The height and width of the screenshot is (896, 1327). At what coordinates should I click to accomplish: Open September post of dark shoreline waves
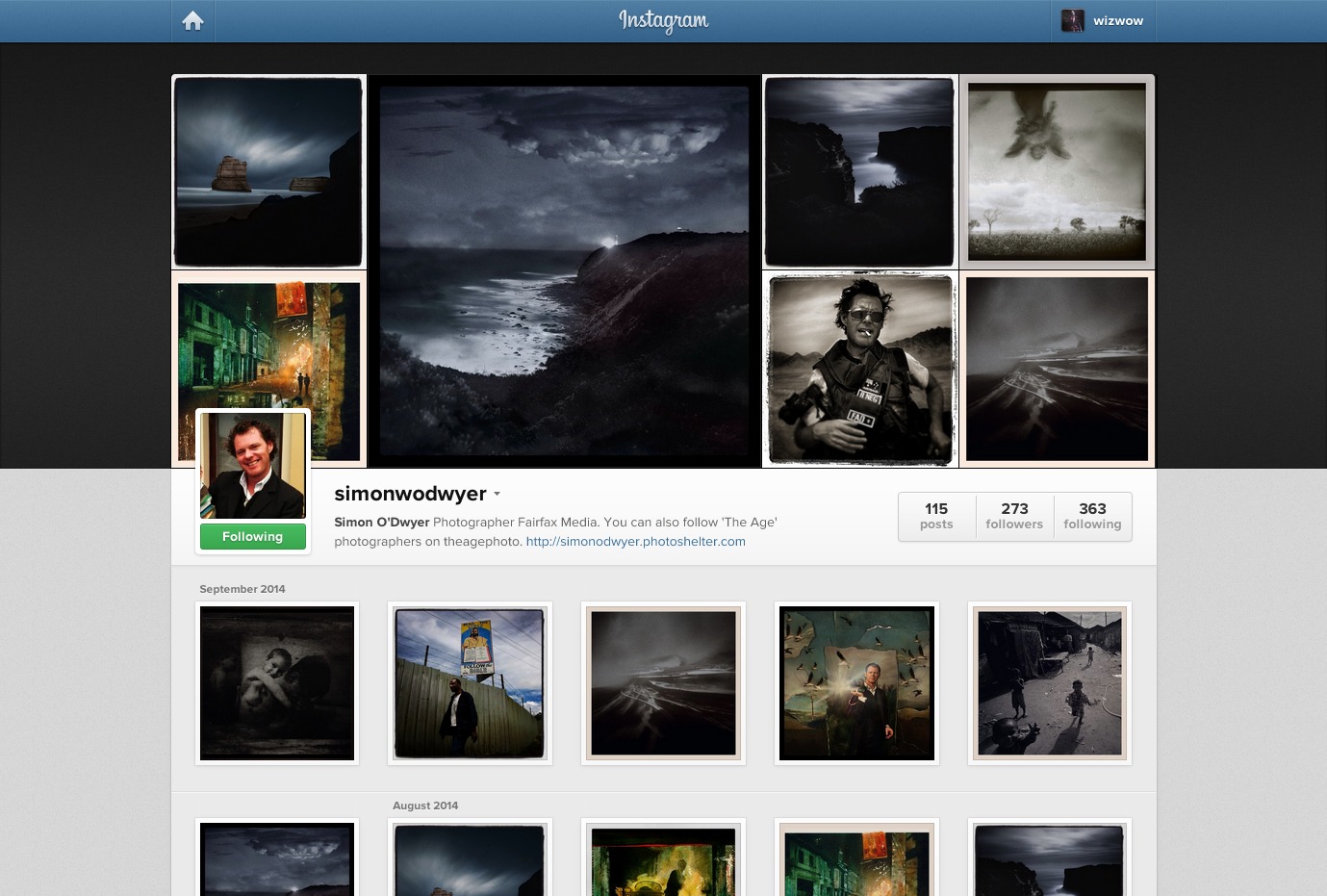(663, 683)
